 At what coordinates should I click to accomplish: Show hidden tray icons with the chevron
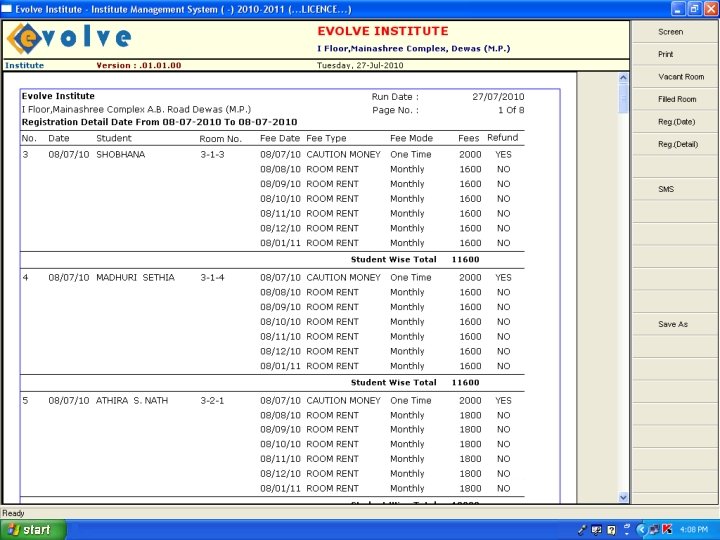(641, 529)
